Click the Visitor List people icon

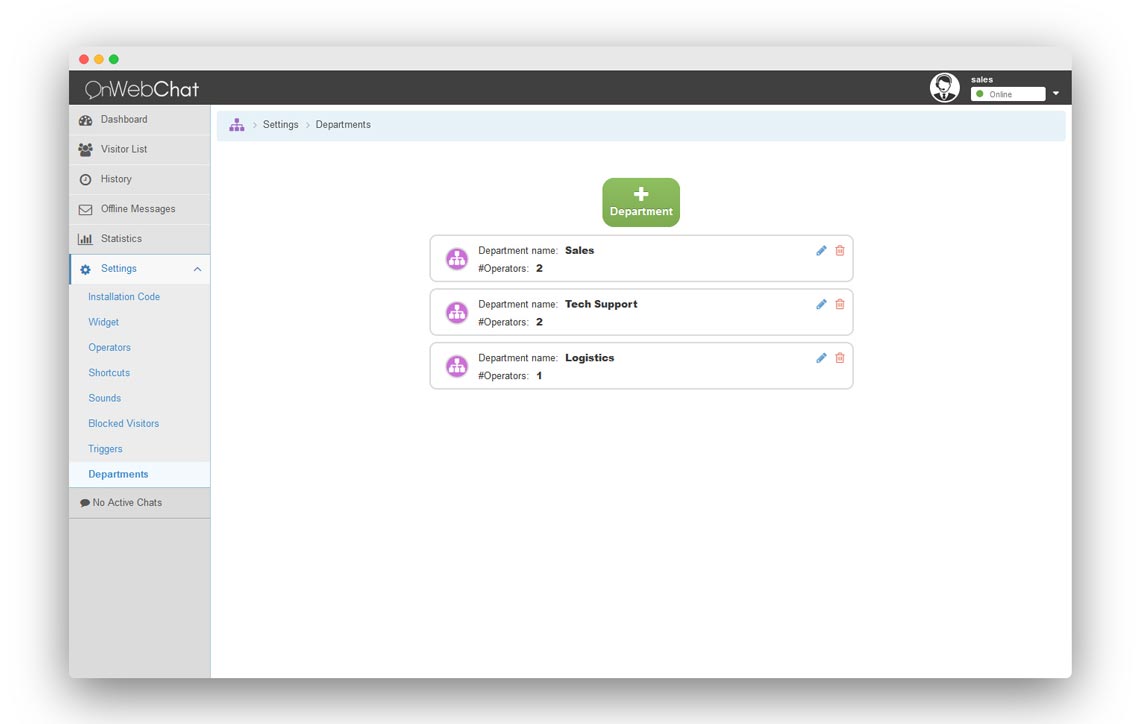click(85, 149)
